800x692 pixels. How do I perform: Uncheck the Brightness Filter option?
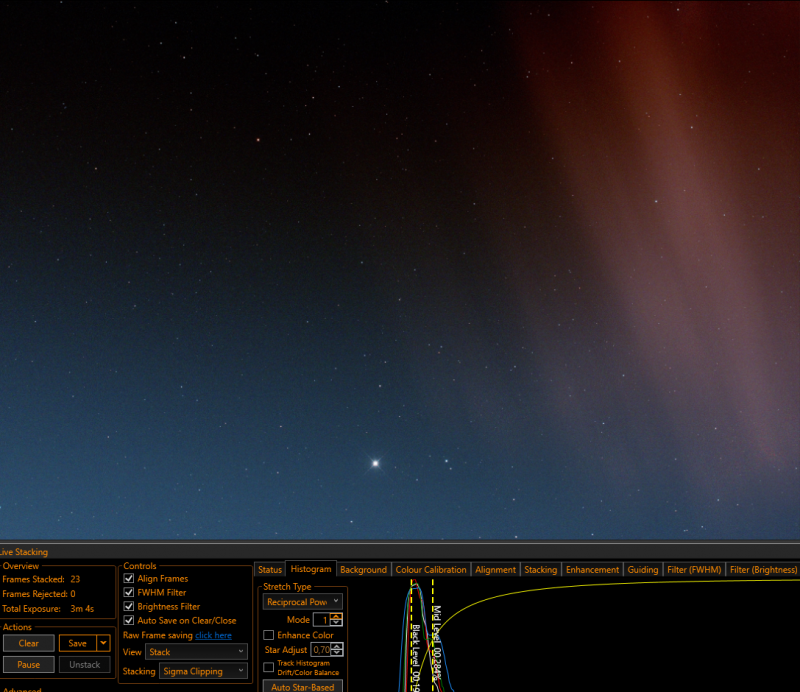click(x=129, y=606)
